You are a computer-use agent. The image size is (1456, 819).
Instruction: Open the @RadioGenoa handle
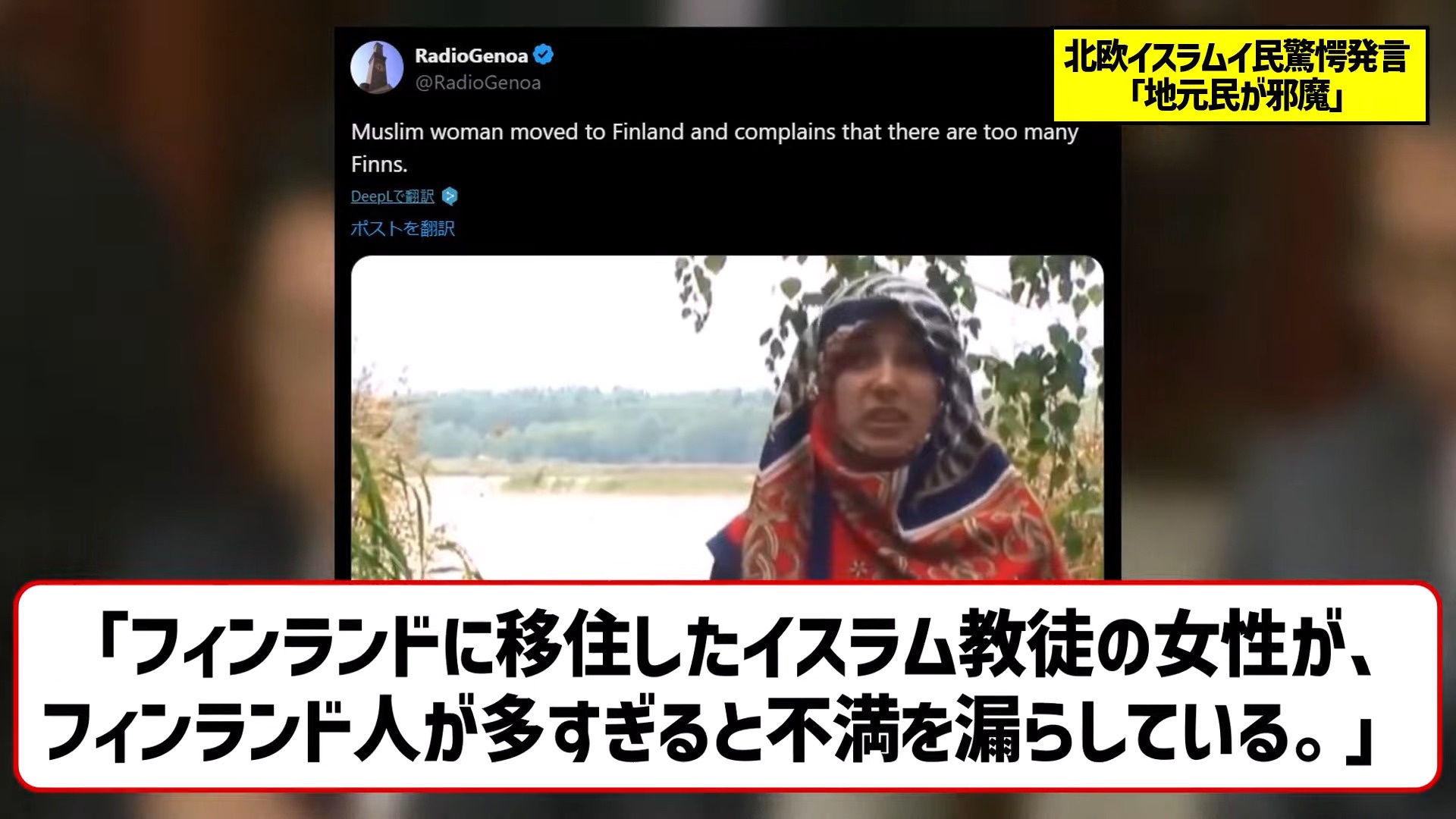click(x=478, y=83)
